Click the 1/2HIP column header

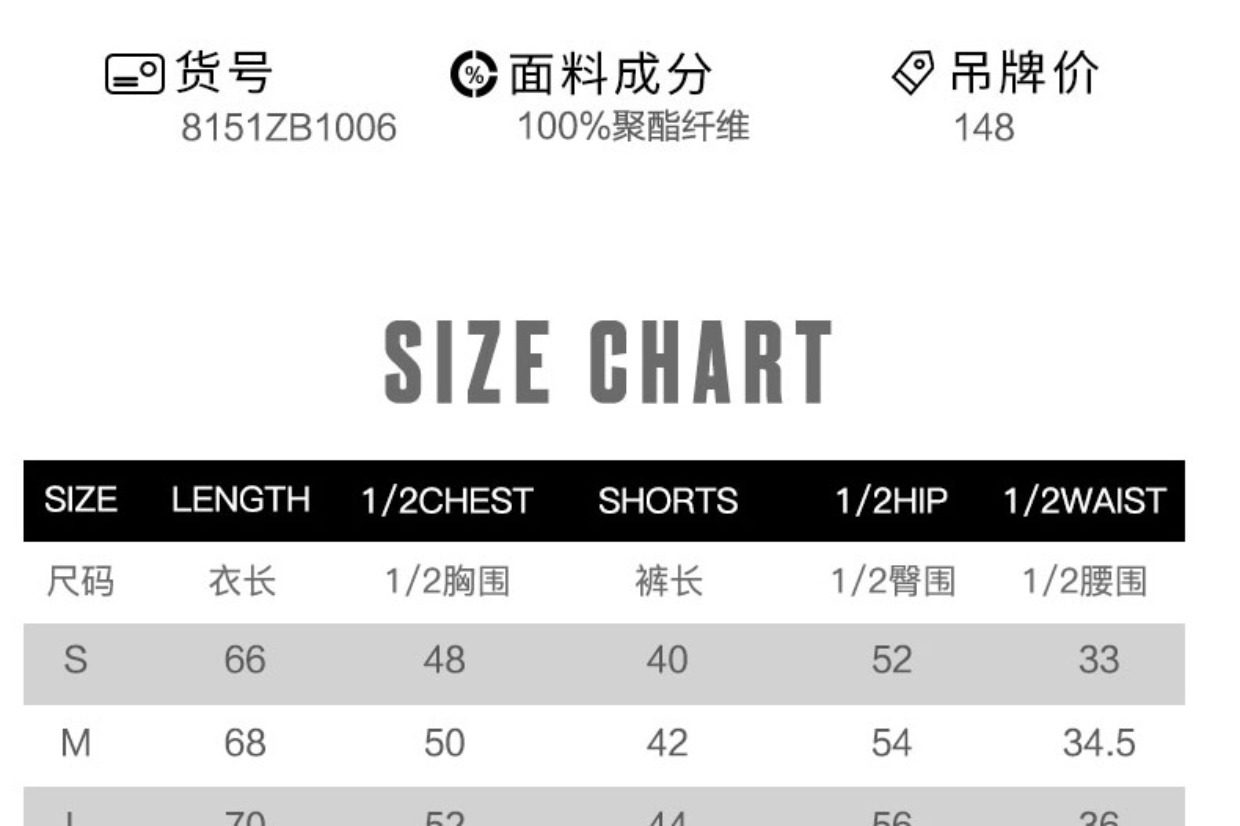(x=891, y=500)
